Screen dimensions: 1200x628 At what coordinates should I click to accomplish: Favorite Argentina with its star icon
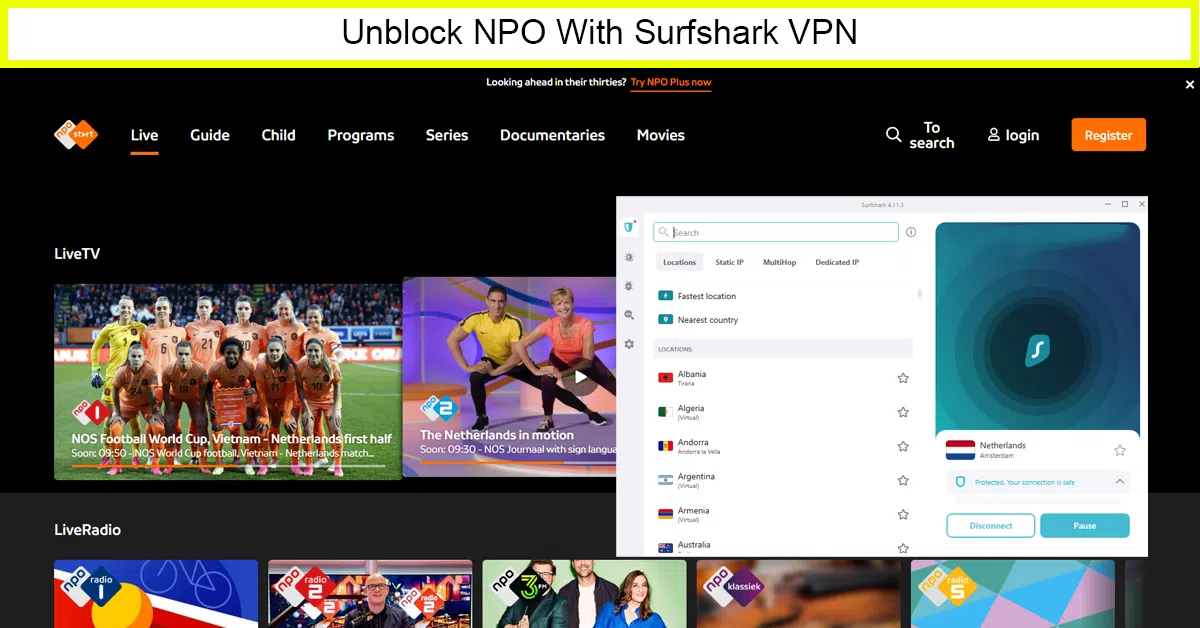[903, 480]
